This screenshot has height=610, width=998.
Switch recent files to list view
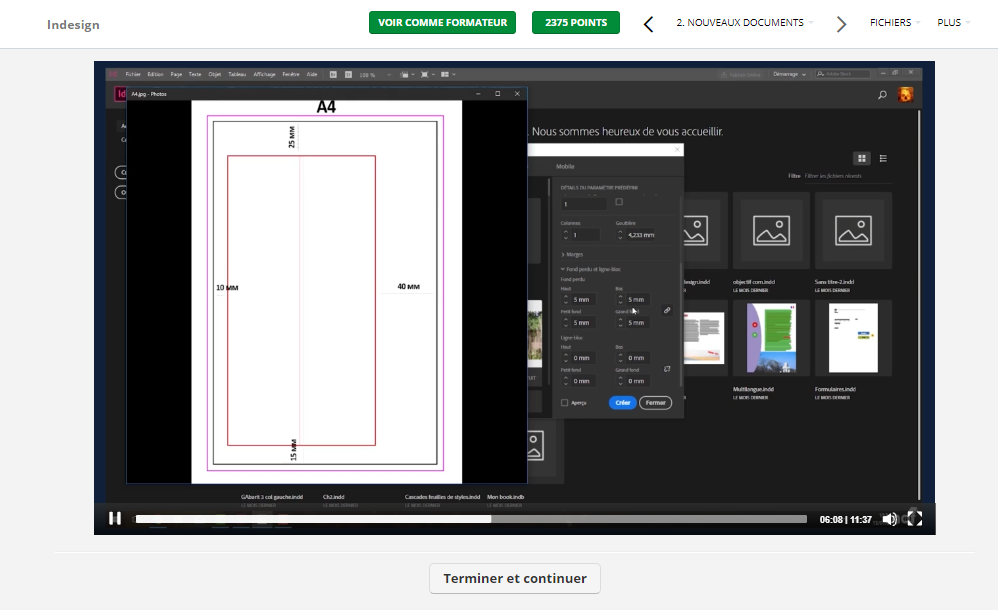[x=883, y=158]
